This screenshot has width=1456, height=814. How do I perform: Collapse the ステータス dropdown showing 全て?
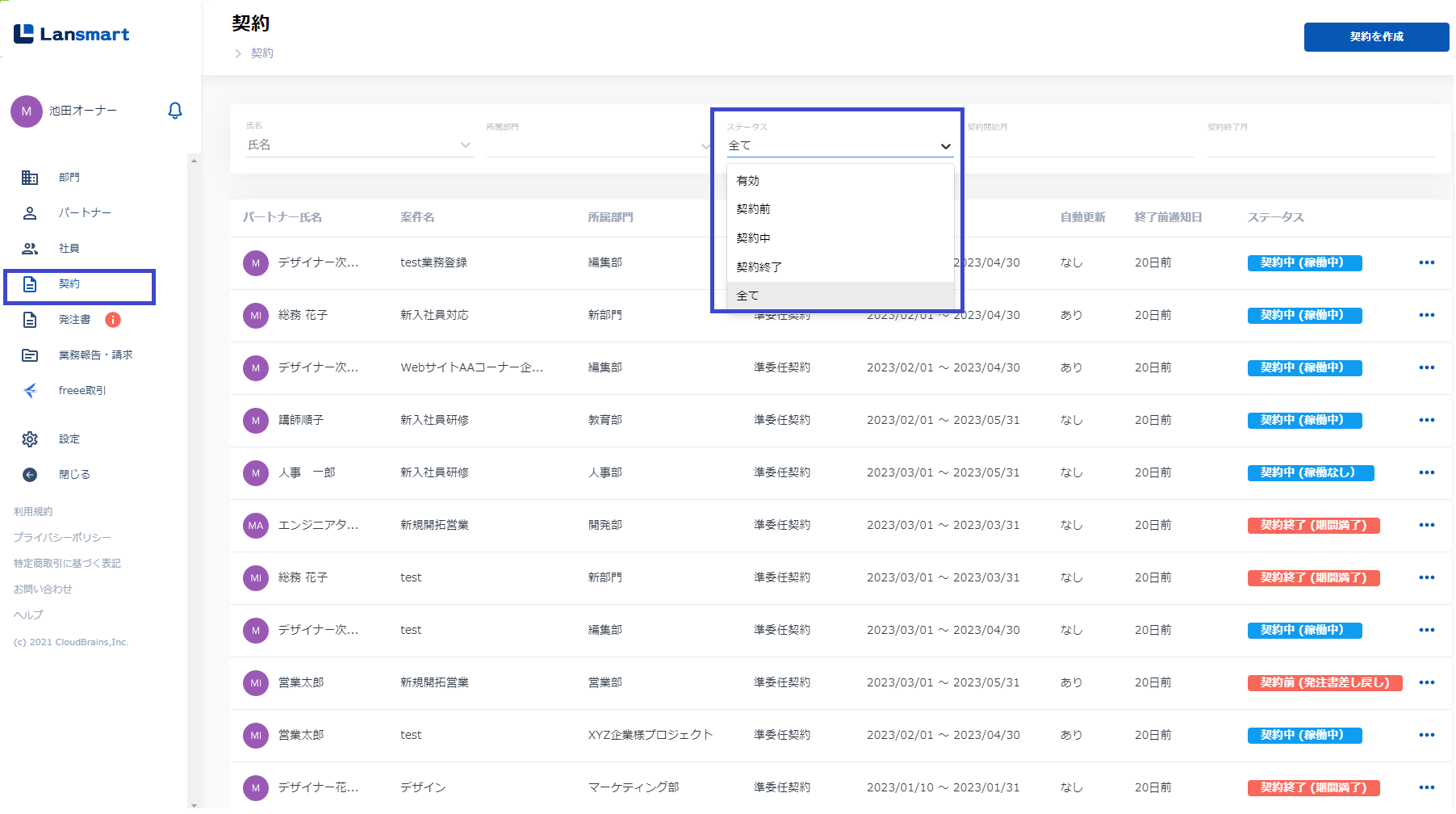(945, 146)
